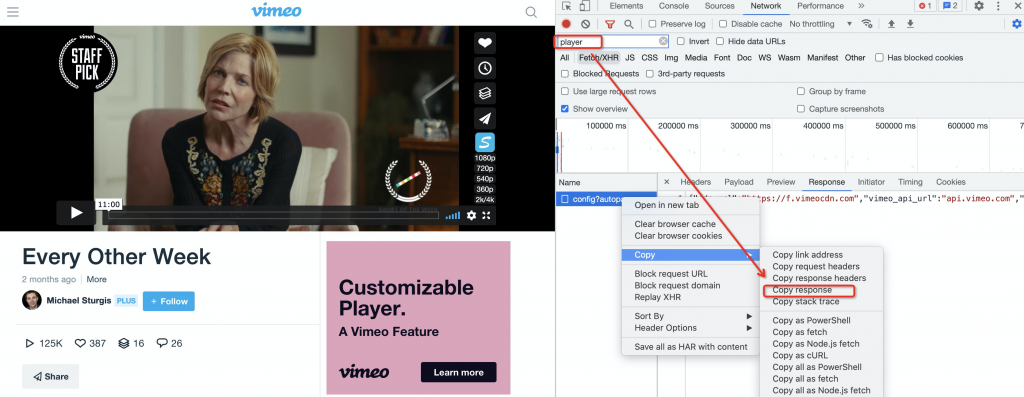Open the DevTools settings gear
This screenshot has height=397, width=1024.
[979, 6]
